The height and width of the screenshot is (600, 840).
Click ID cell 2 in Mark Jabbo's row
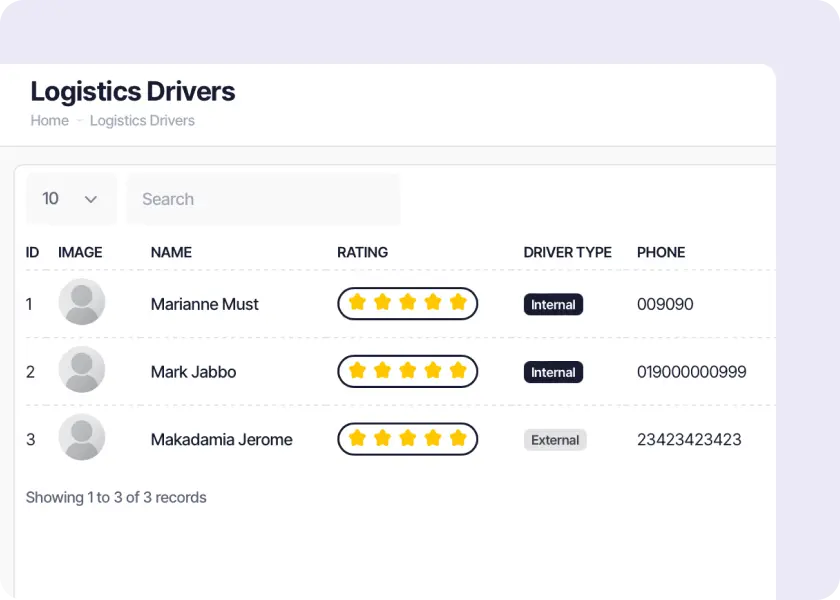pos(30,372)
